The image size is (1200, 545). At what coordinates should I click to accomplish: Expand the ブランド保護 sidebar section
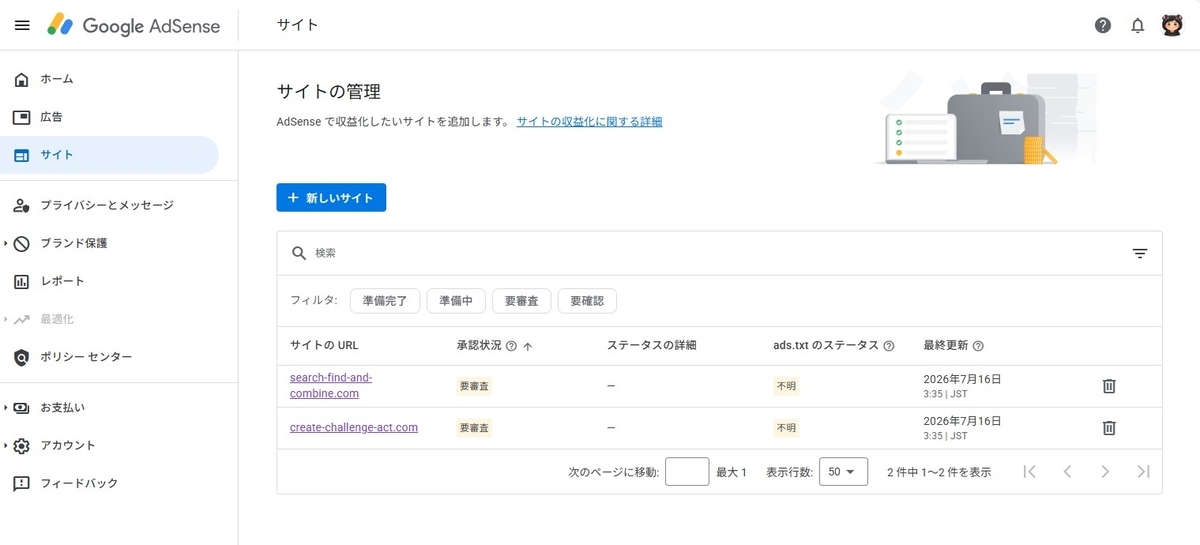(x=73, y=243)
